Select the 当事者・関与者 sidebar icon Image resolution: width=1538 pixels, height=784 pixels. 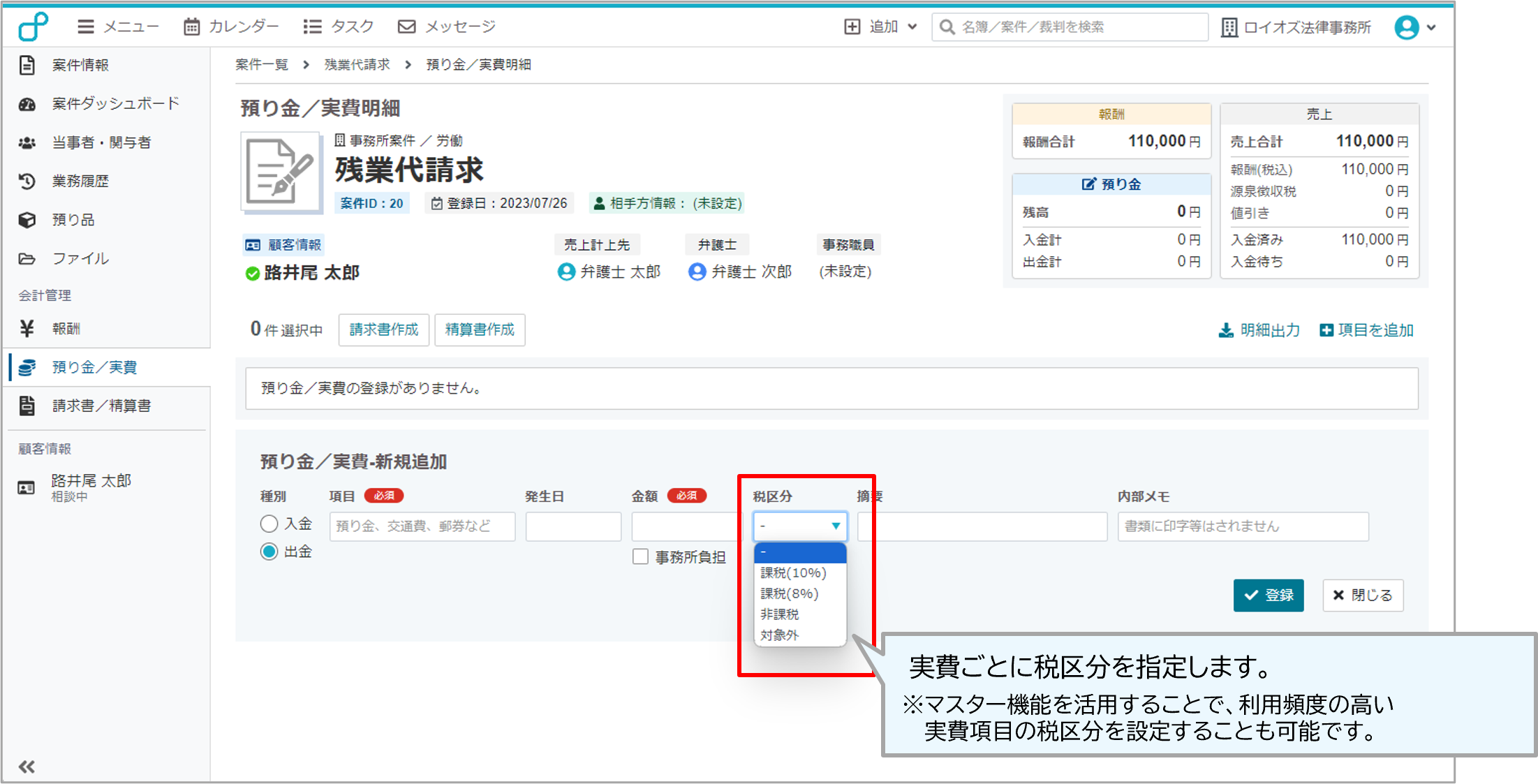(27, 142)
